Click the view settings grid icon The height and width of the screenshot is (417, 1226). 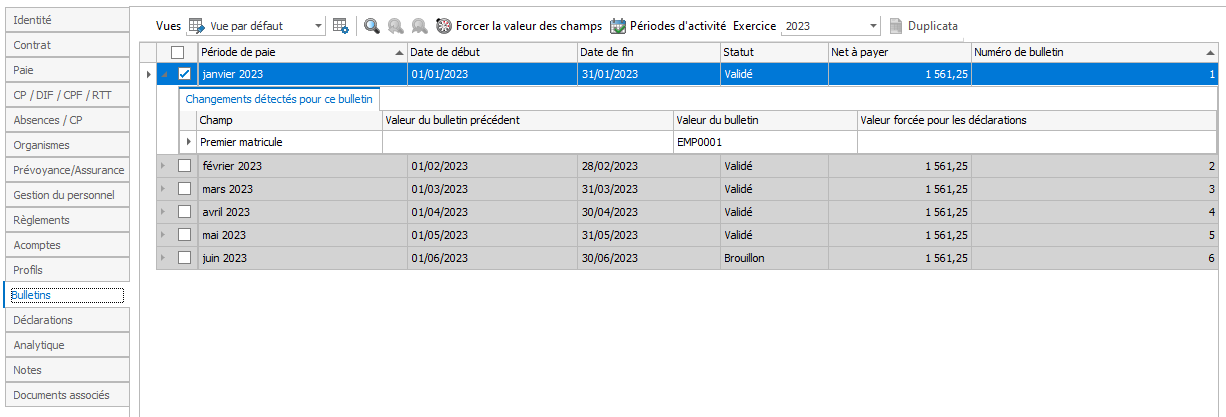[341, 26]
